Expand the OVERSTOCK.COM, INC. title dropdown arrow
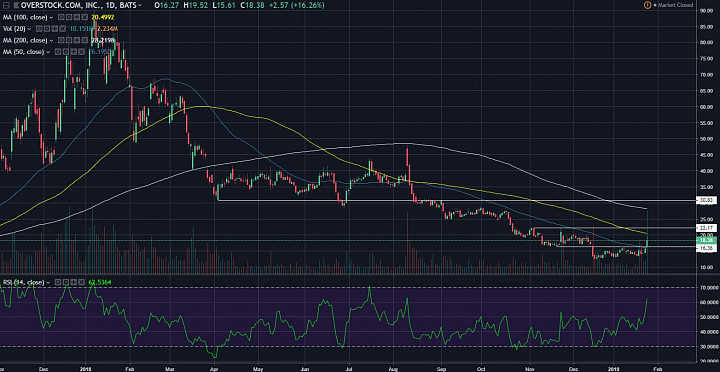Image resolution: width=720 pixels, height=372 pixels. click(140, 5)
